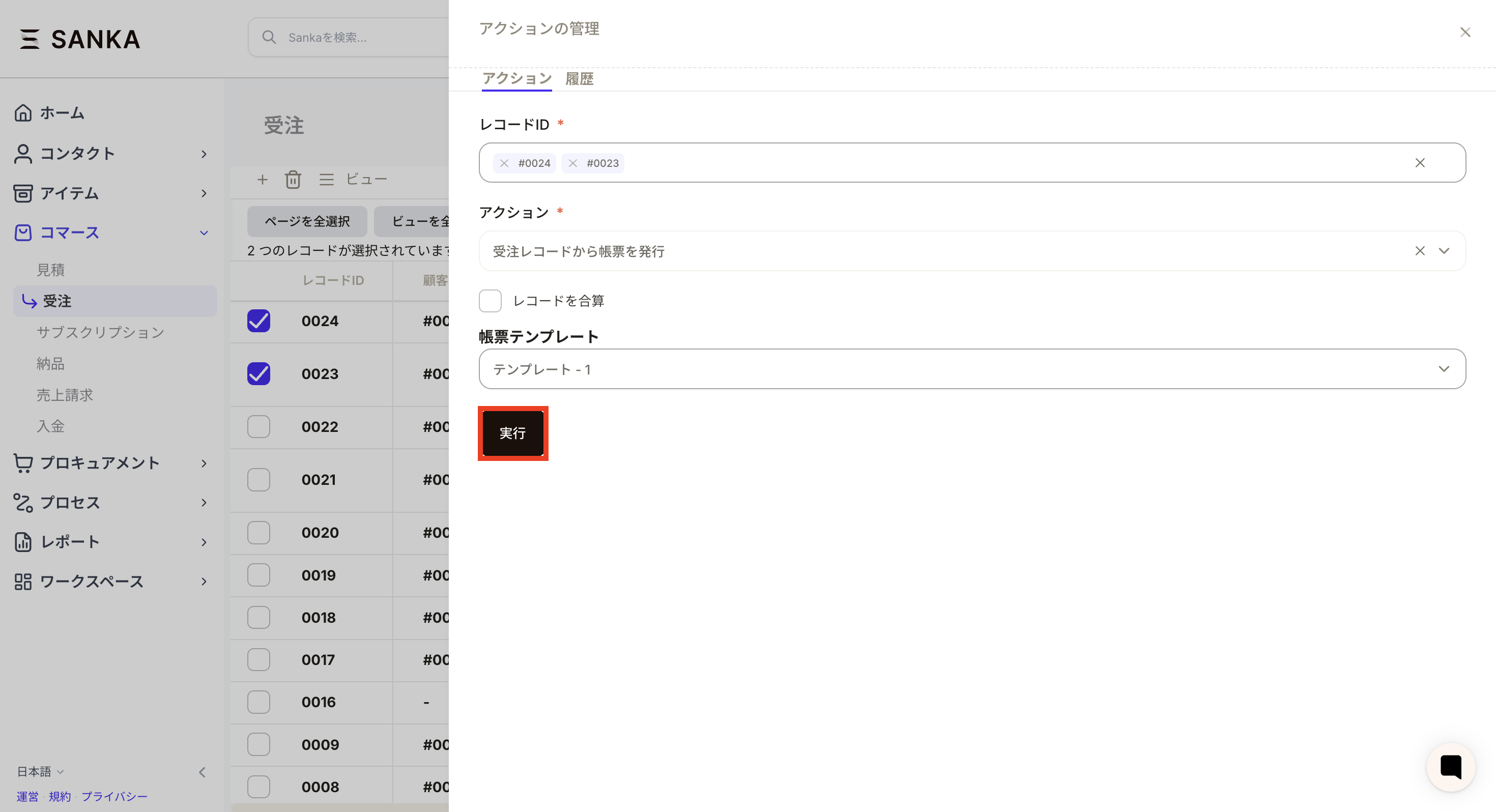Click the 実行 button

(512, 433)
